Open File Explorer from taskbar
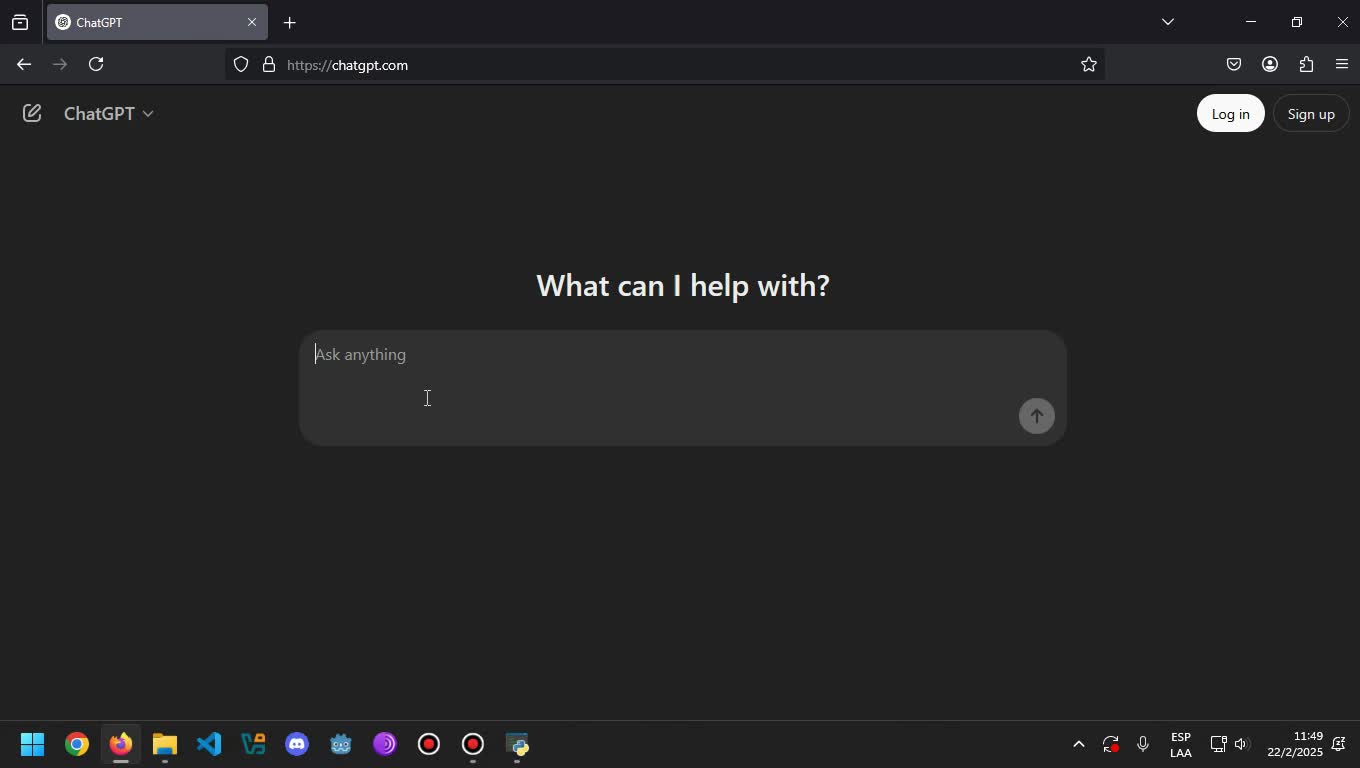The height and width of the screenshot is (768, 1360). [165, 744]
